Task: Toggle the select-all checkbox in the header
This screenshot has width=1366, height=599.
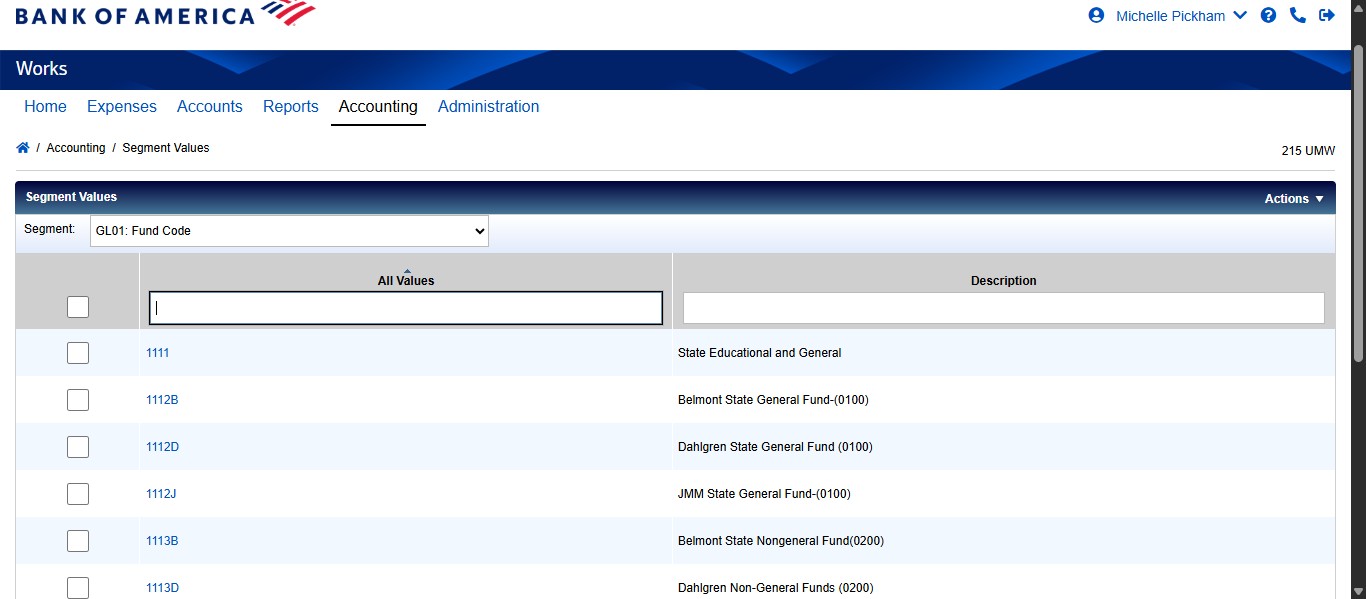Action: pyautogui.click(x=77, y=307)
